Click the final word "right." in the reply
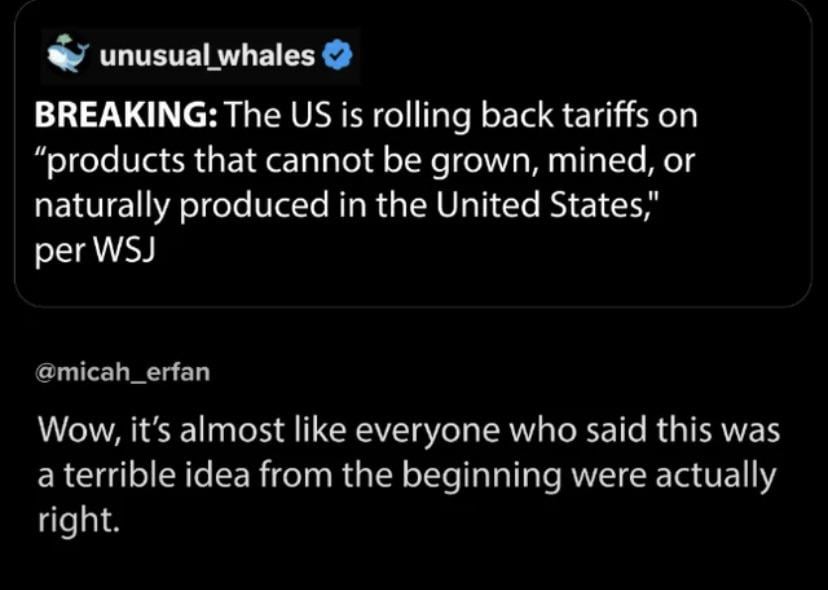828x590 pixels. [x=78, y=519]
